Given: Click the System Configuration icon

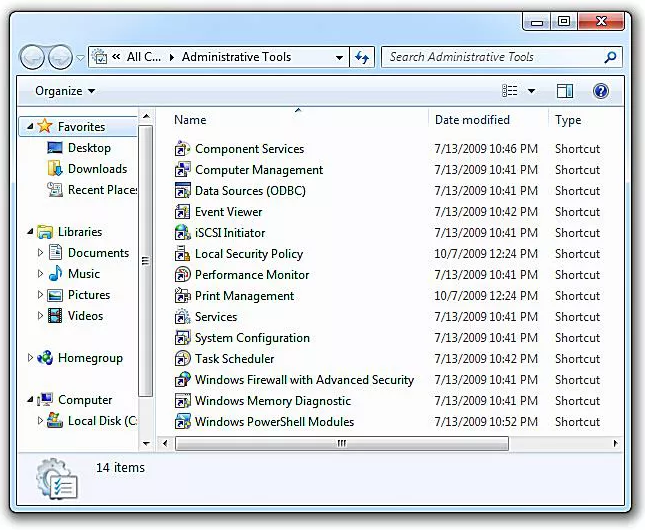Looking at the screenshot, I should coord(182,337).
